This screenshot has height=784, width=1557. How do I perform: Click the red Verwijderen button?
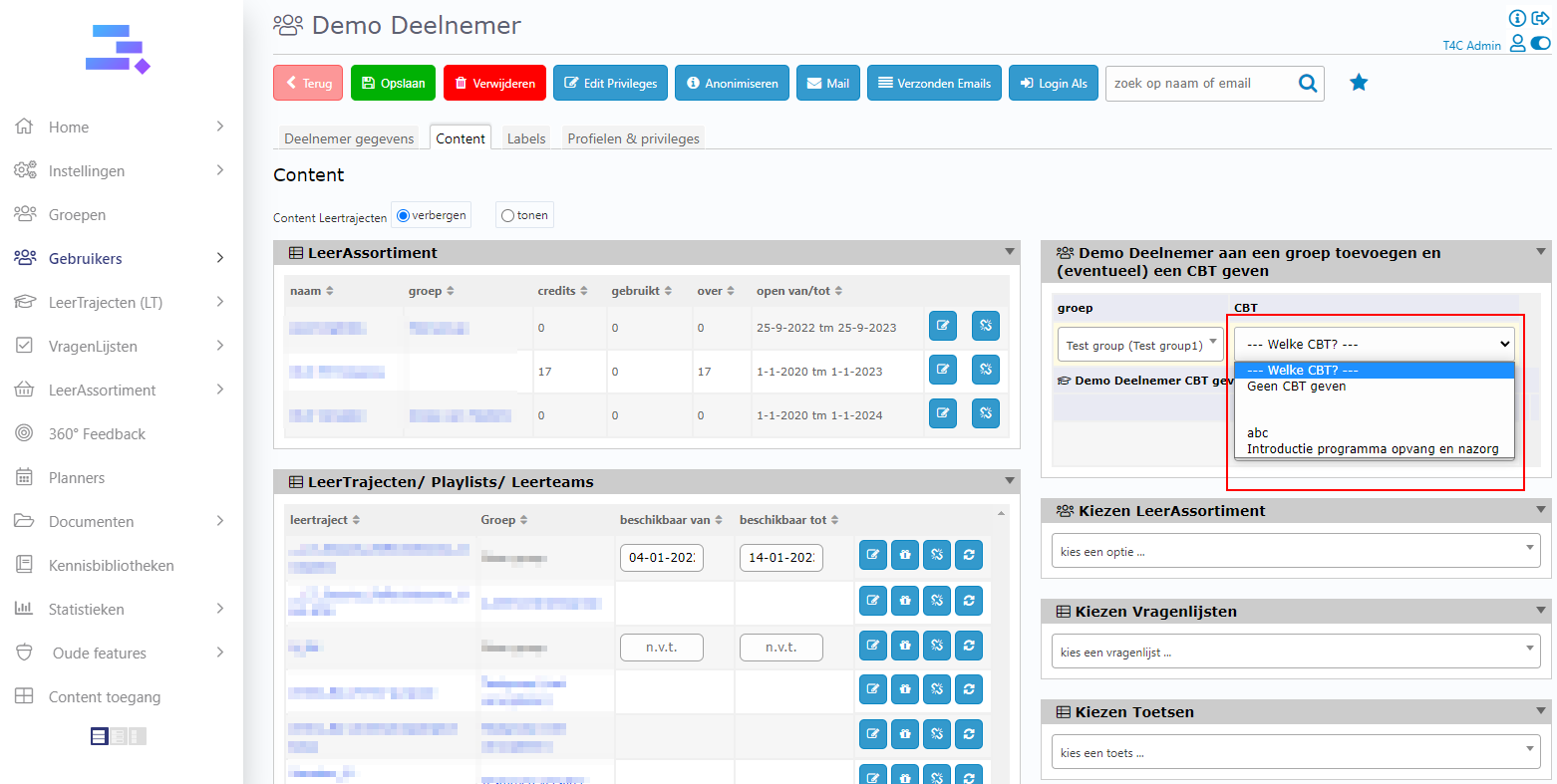pos(494,84)
